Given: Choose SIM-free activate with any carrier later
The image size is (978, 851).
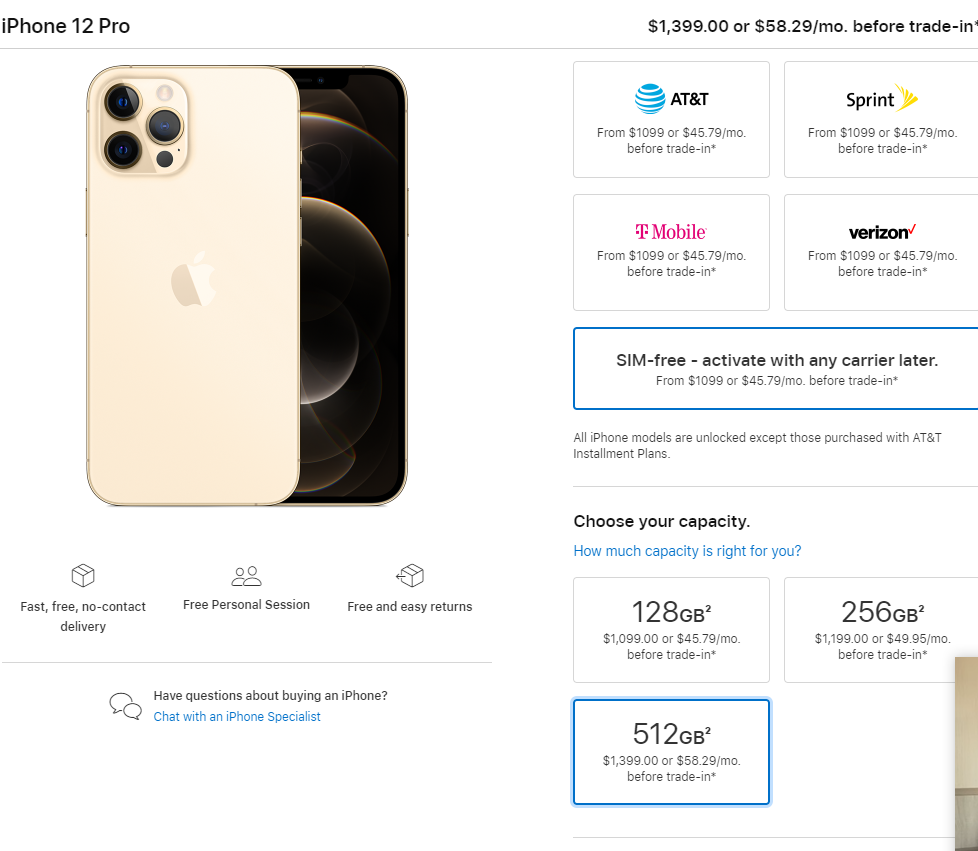Looking at the screenshot, I should click(x=776, y=368).
